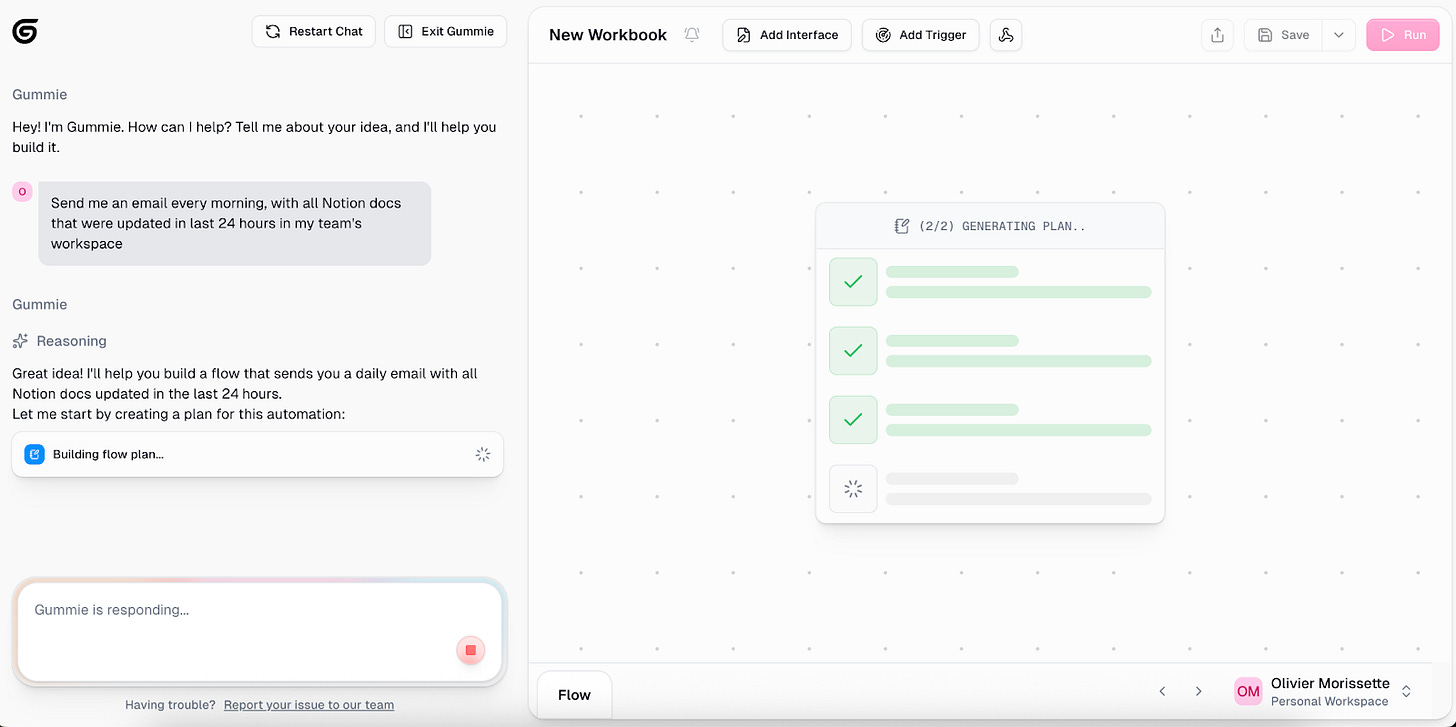Screen dimensions: 1456x727
Task: Click the Great idea response text
Action: coord(245,393)
